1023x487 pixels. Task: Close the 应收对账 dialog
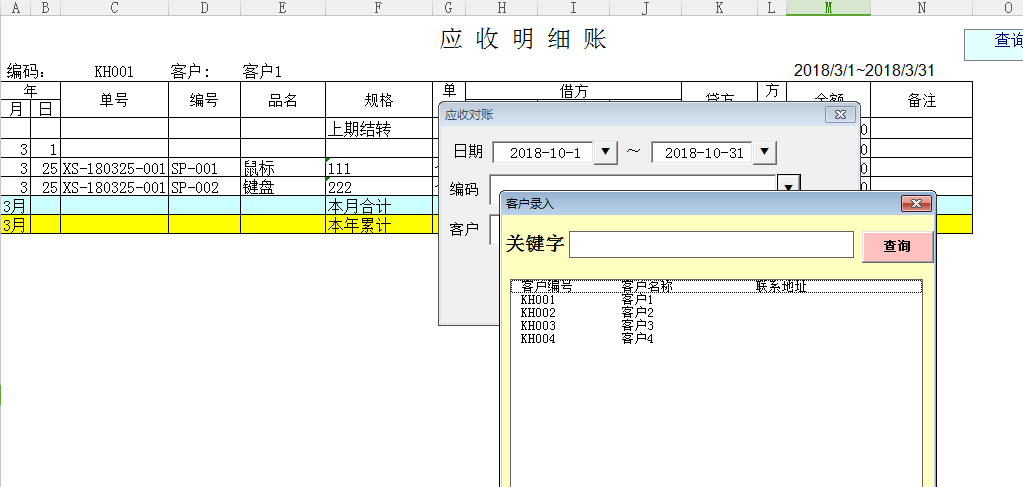[x=840, y=115]
